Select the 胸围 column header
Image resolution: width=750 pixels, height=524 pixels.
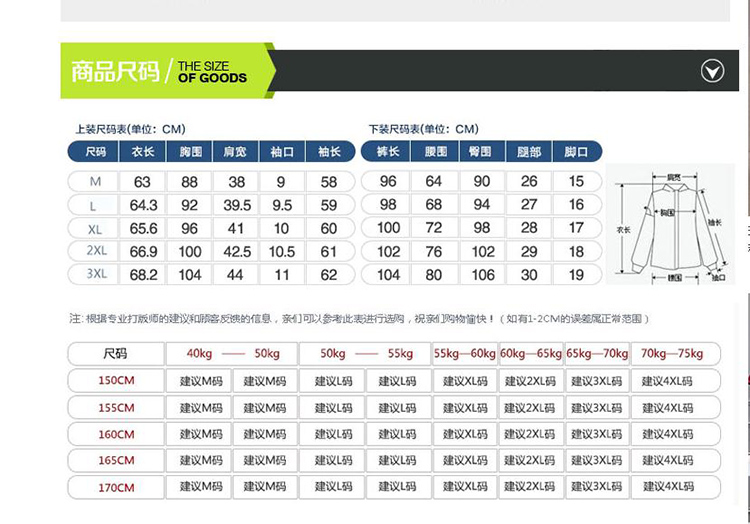coord(190,152)
